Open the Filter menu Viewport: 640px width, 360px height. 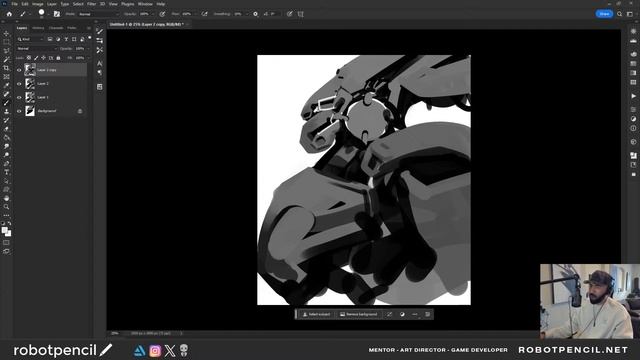click(91, 4)
